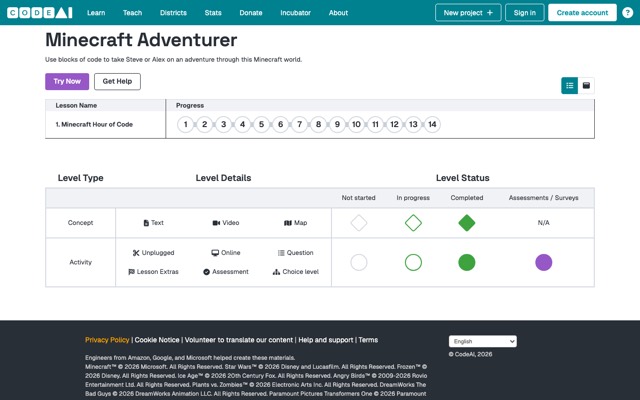
Task: Click the Create account button
Action: point(582,13)
